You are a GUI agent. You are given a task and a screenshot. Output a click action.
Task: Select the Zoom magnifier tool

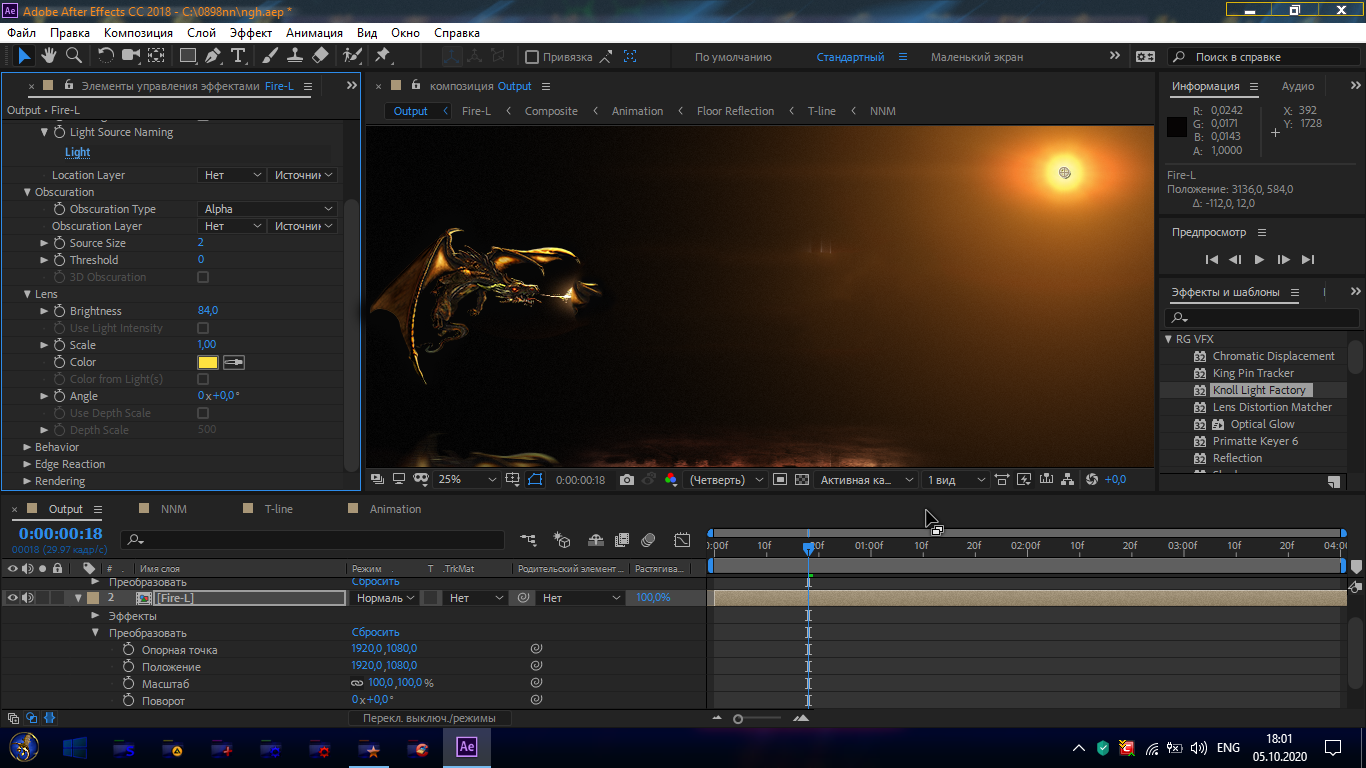(74, 56)
